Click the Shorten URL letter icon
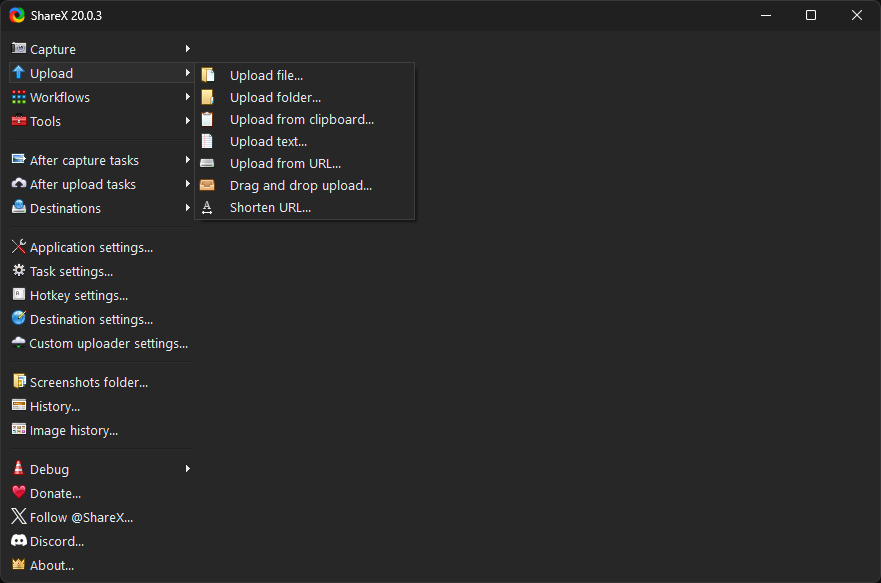Screen dimensions: 881x583 click(207, 207)
